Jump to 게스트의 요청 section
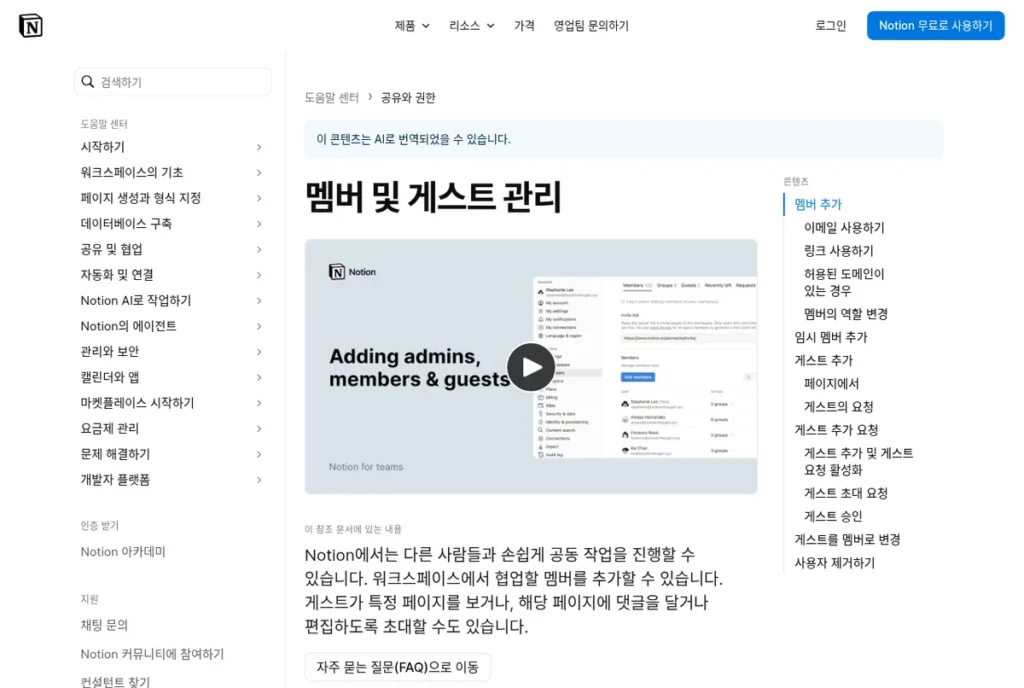1024x688 pixels. [x=839, y=407]
